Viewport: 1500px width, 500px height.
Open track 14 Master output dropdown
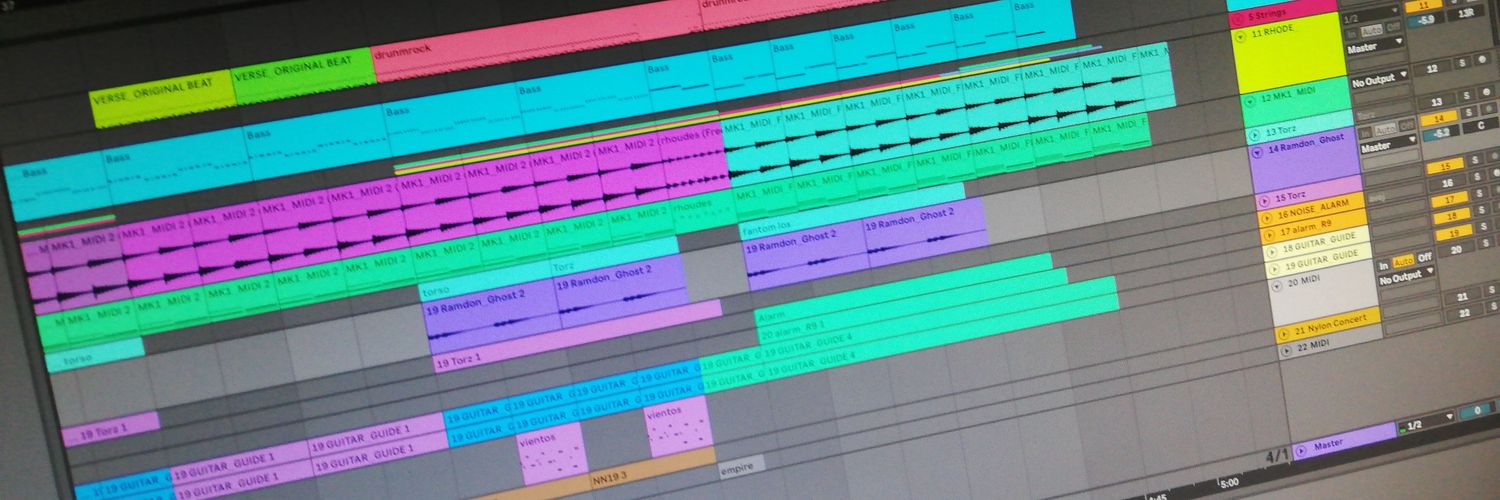(x=1388, y=146)
